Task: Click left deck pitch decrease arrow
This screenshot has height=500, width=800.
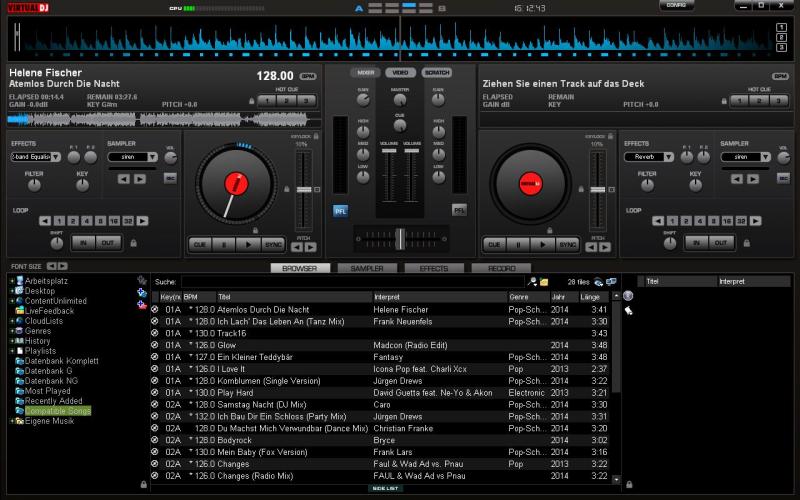Action: click(297, 247)
